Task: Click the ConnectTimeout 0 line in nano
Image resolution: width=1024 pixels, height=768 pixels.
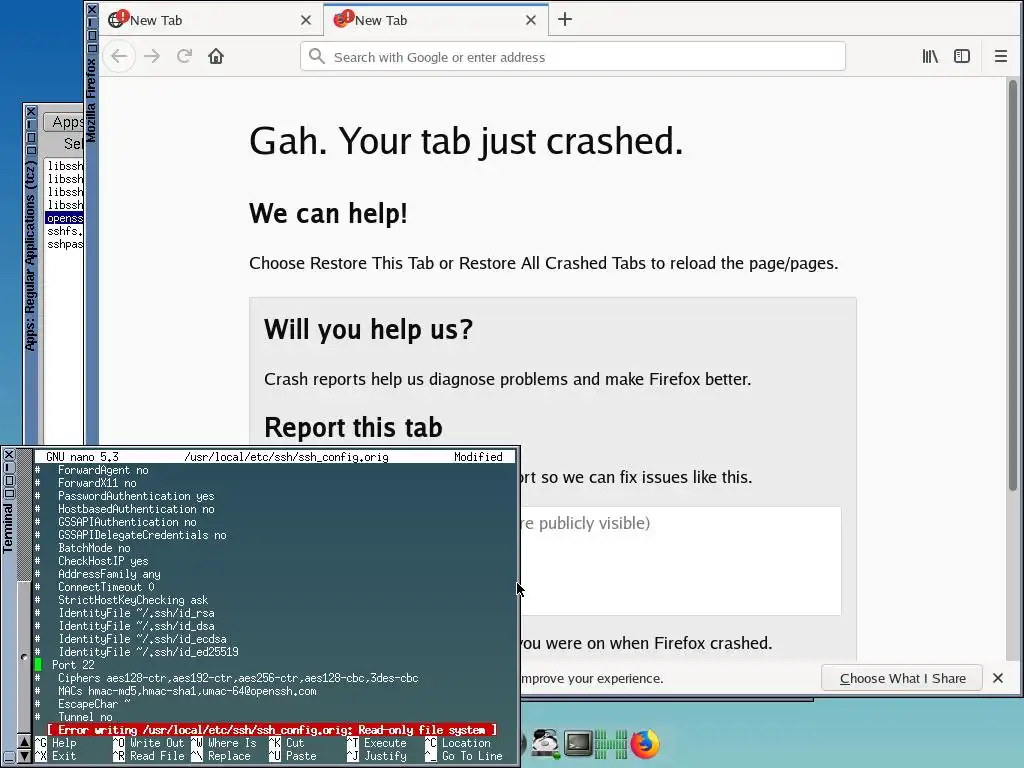Action: (106, 587)
